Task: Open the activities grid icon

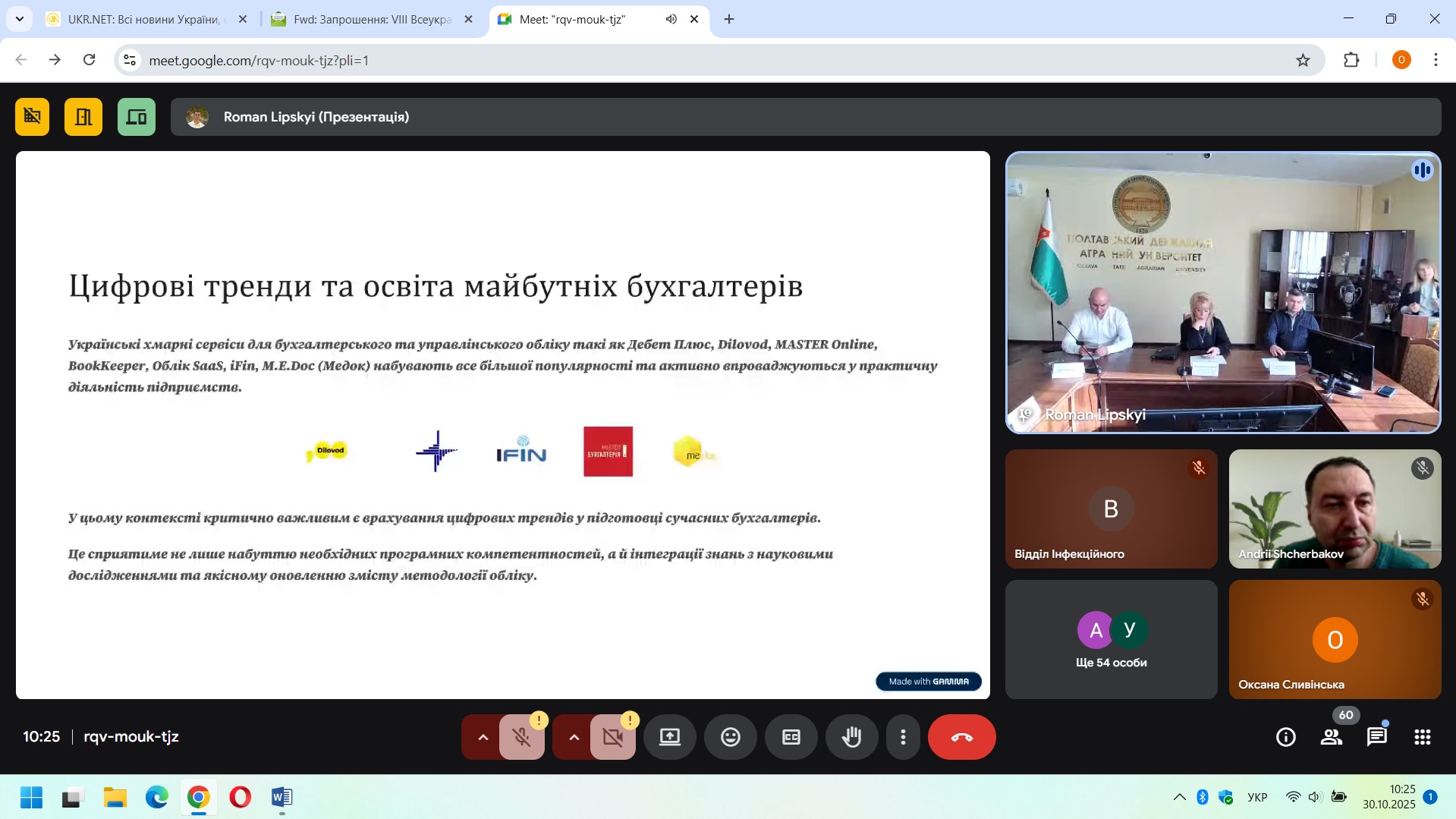Action: [1422, 737]
